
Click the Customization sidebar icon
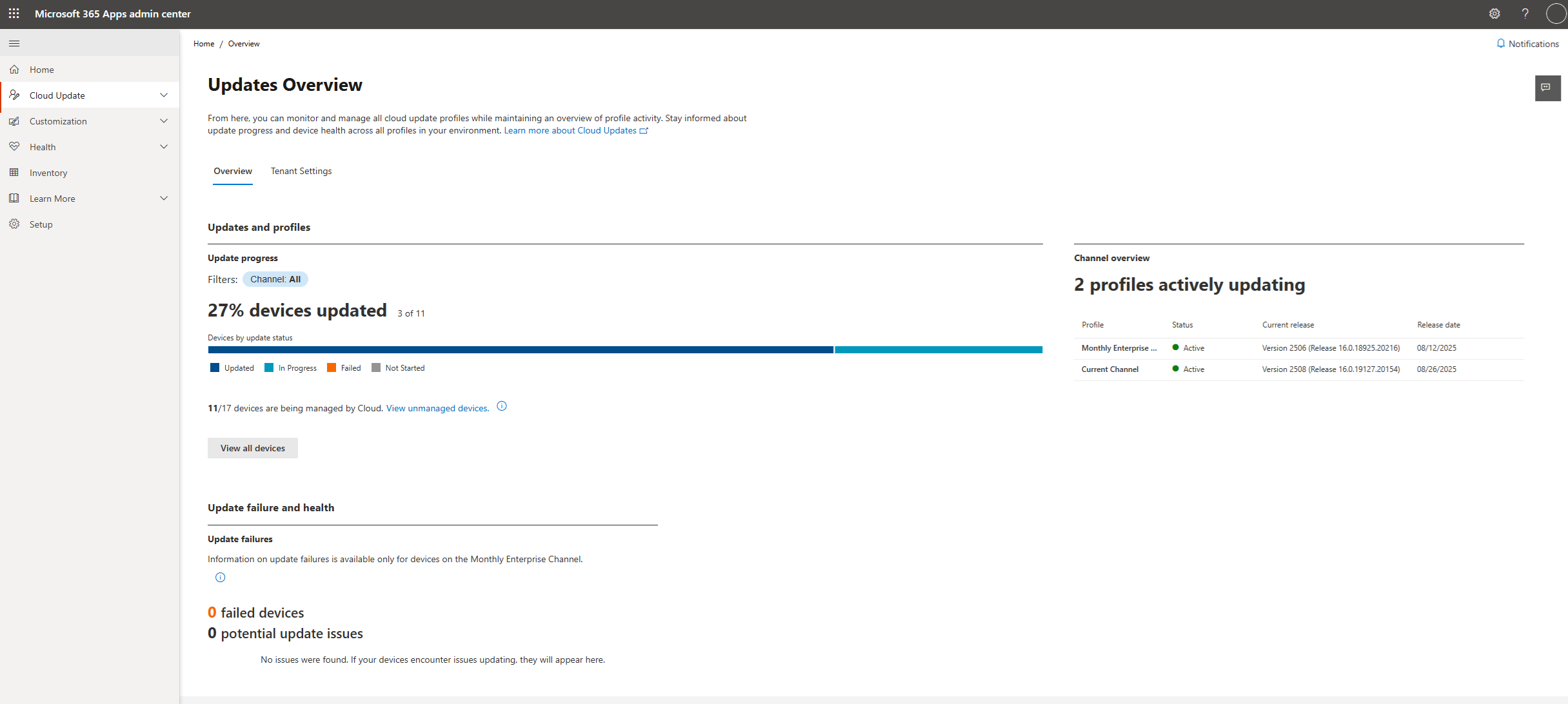(14, 121)
